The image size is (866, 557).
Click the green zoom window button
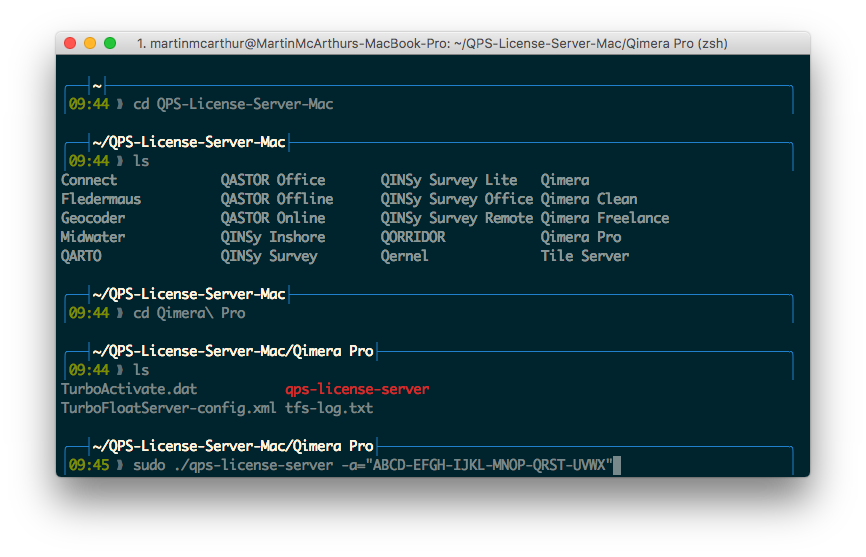[x=110, y=43]
